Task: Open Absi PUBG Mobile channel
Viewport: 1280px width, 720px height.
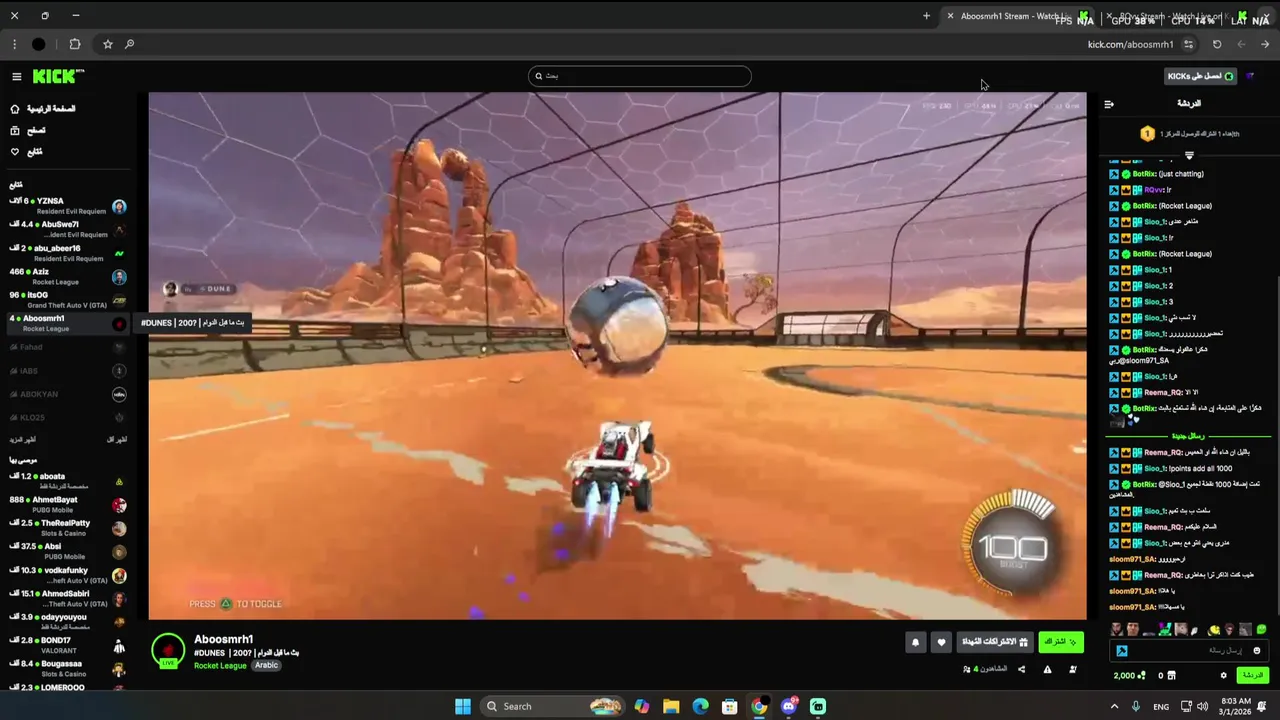Action: 68,551
